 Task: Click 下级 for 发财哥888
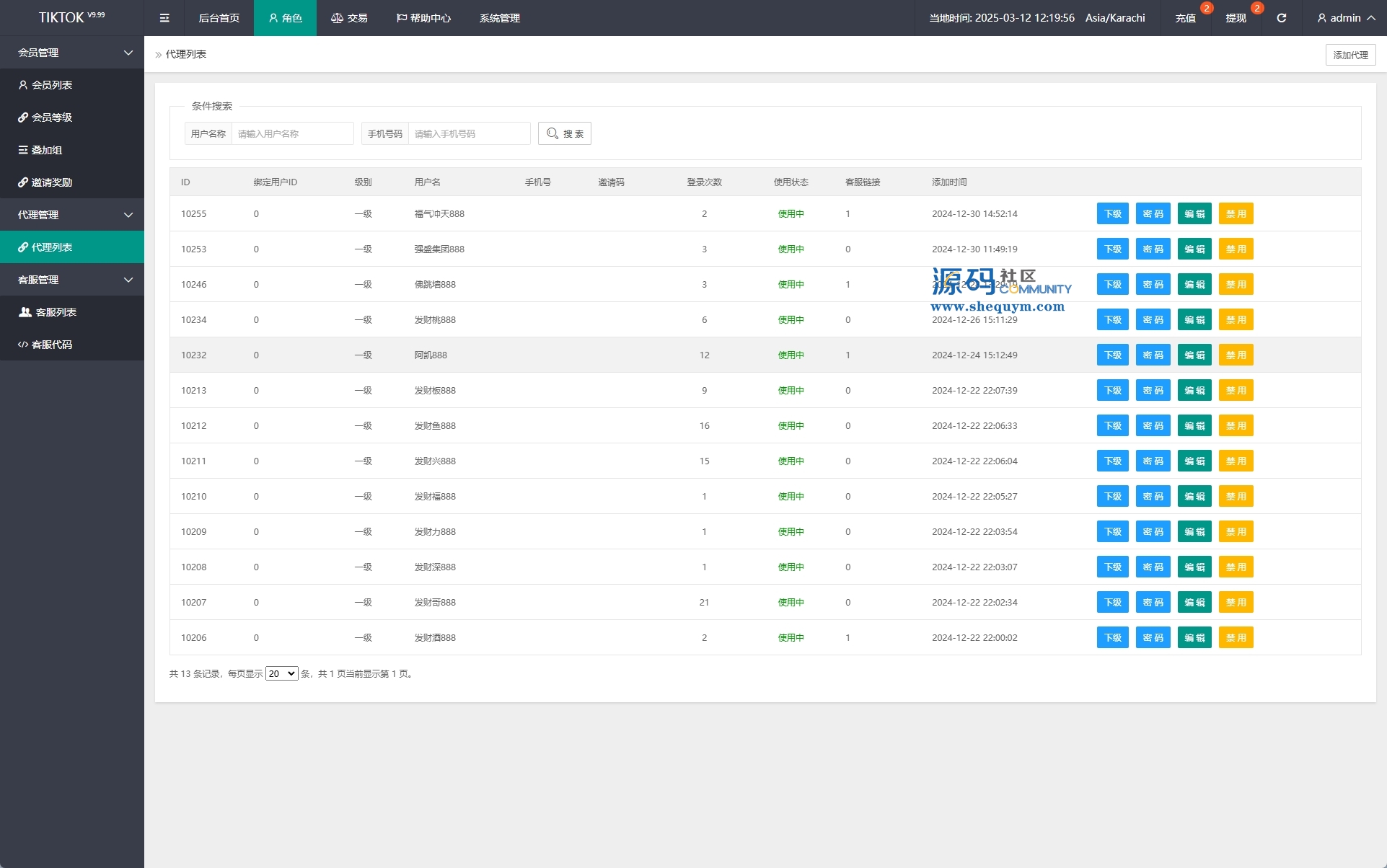(x=1113, y=602)
